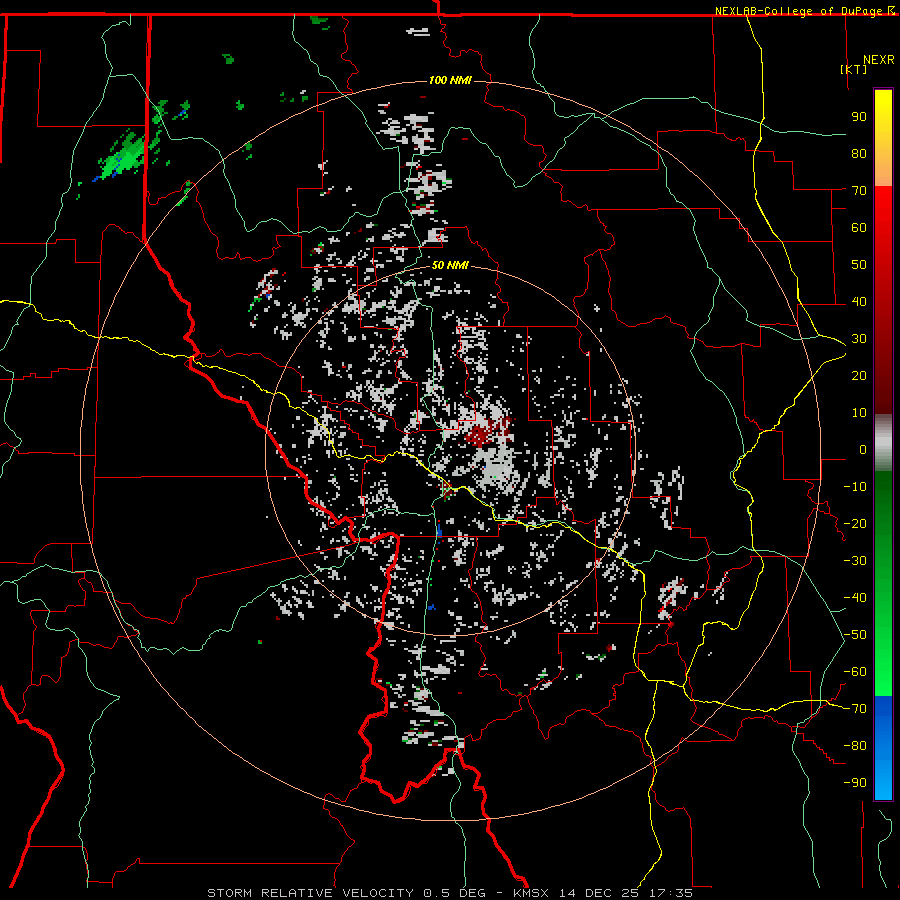Click the 20 value on the velocity scale
Viewport: 900px width, 900px height.
859,375
